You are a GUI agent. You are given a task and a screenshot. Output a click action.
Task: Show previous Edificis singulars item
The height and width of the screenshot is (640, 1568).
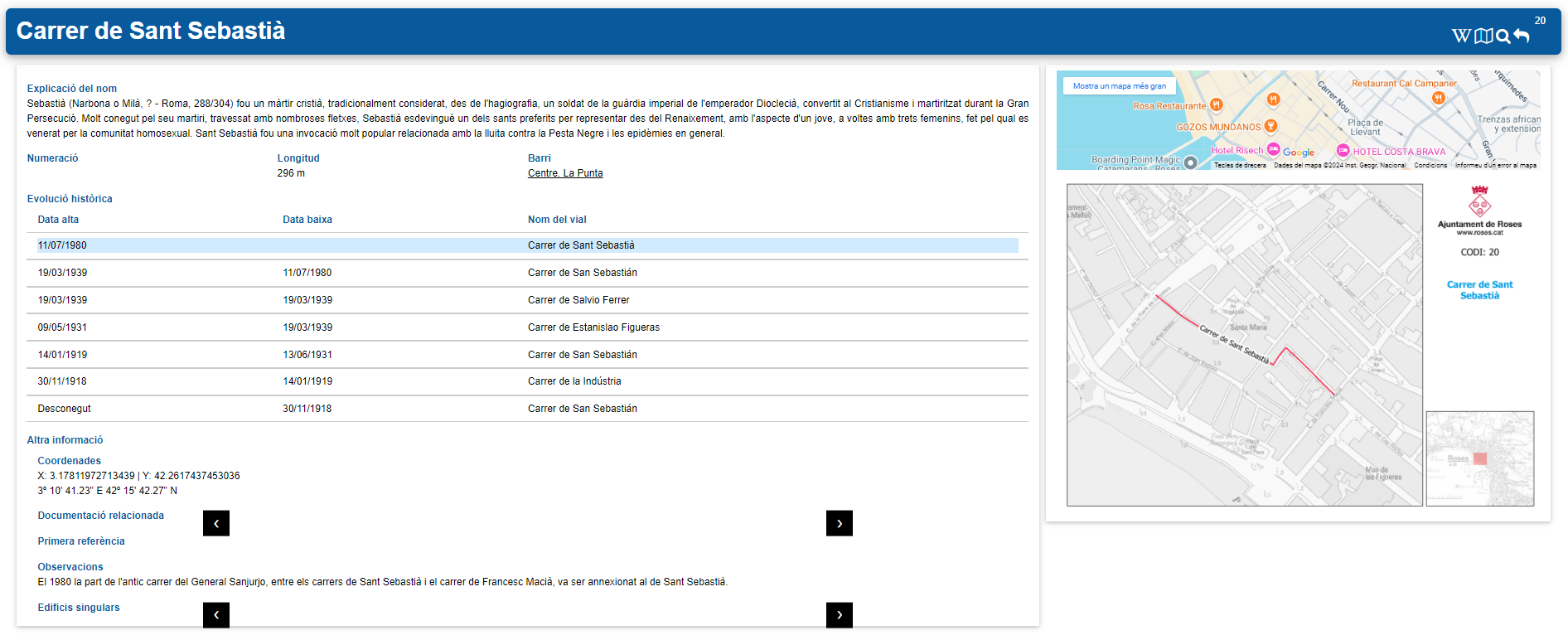216,614
